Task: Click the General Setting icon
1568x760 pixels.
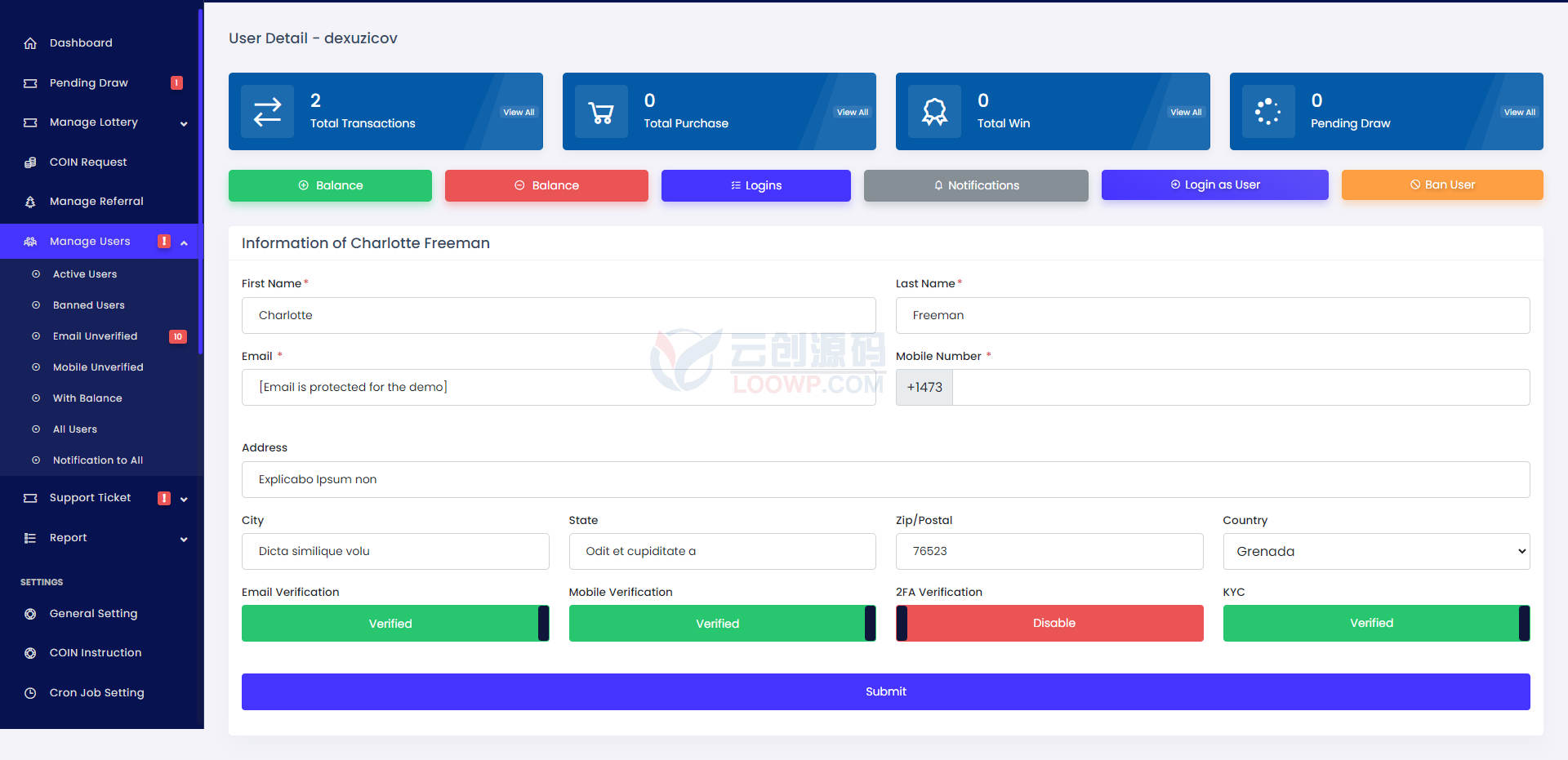Action: coord(30,614)
